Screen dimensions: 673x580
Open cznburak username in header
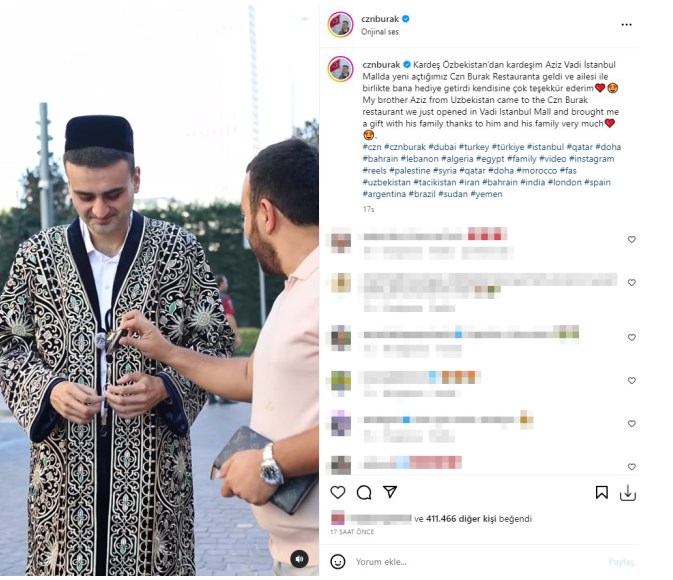pyautogui.click(x=380, y=19)
